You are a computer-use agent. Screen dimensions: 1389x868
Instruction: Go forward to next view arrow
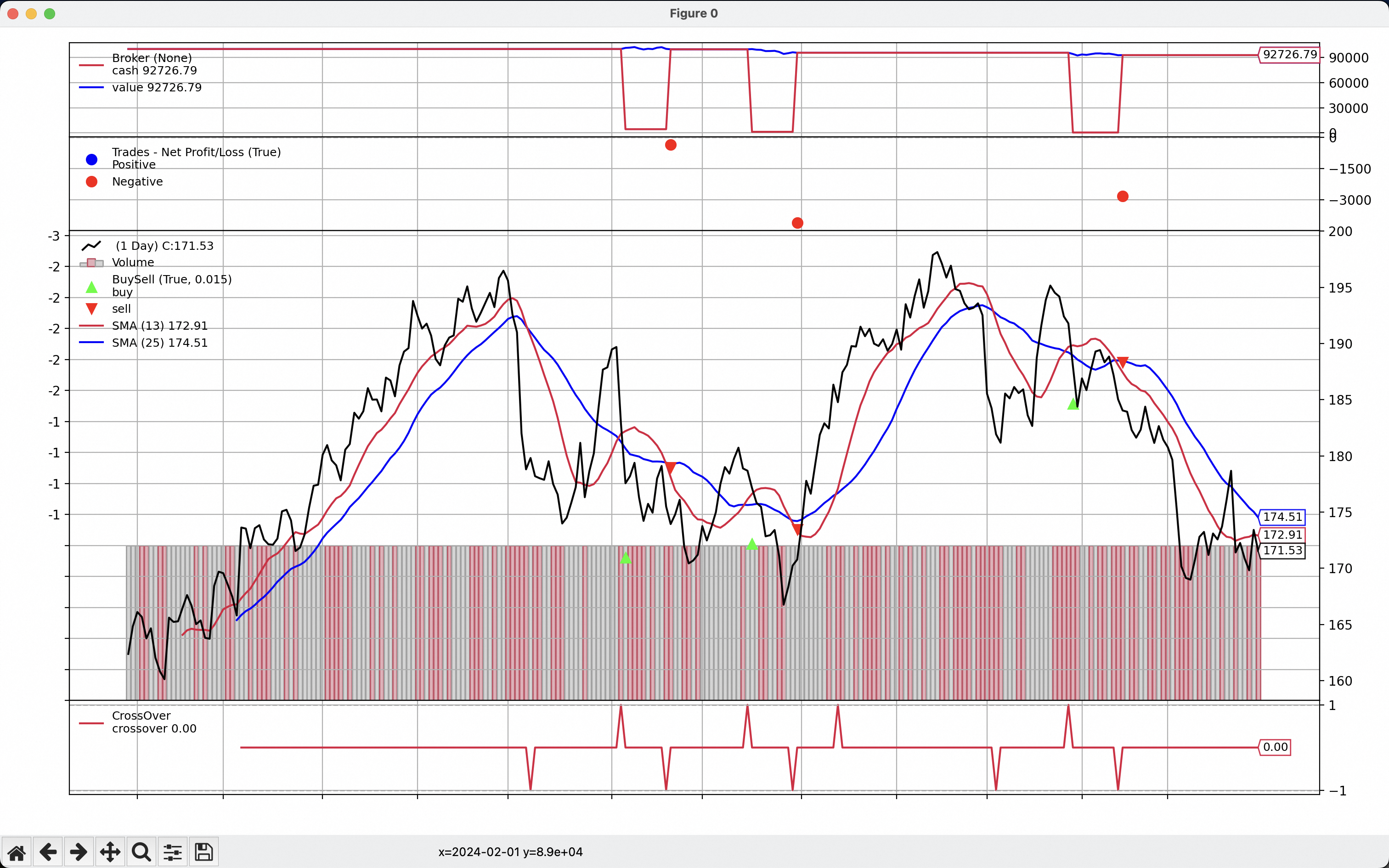click(79, 852)
